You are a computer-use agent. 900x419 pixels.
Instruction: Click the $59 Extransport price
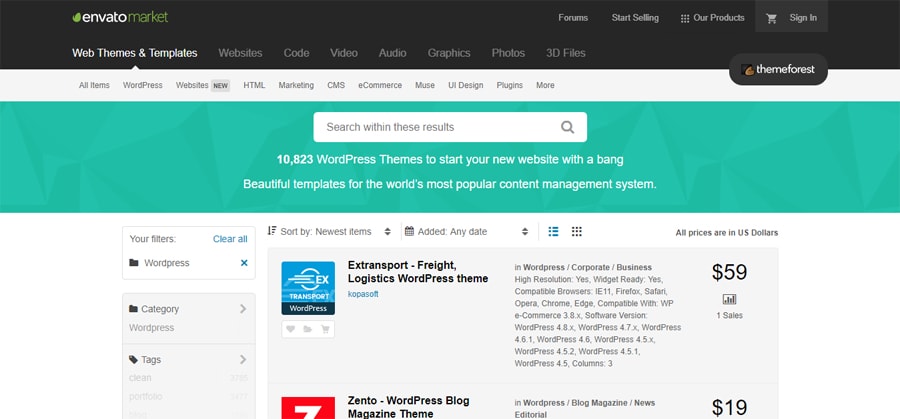click(730, 272)
